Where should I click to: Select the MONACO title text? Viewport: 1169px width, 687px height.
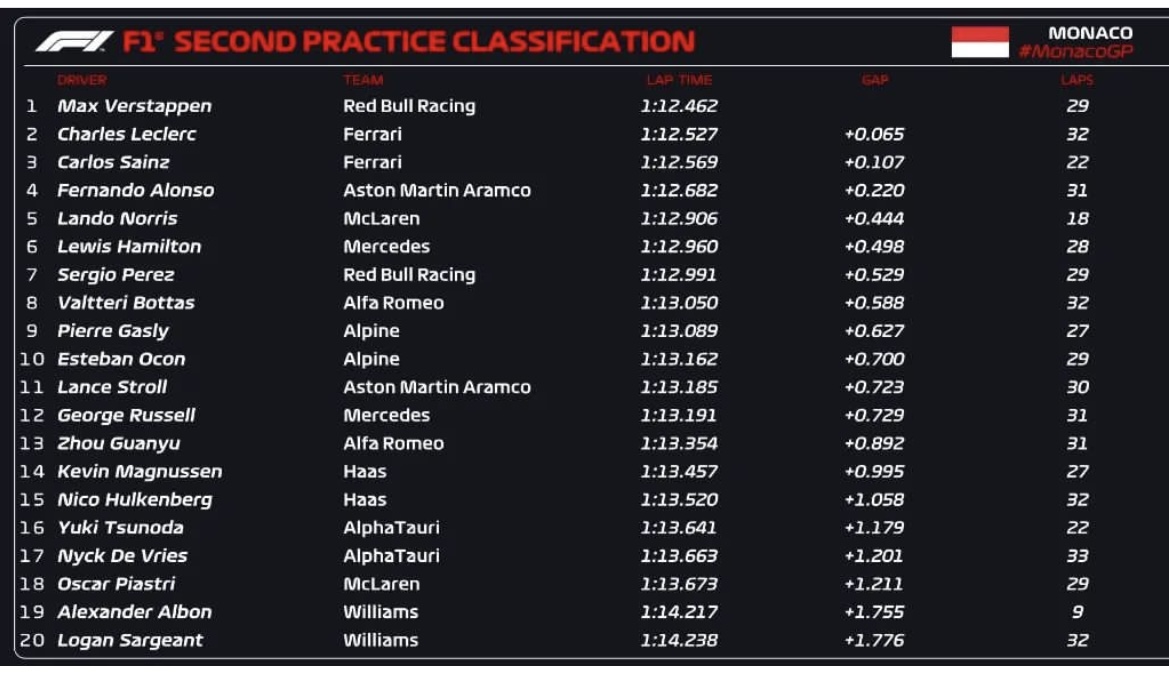pos(1090,33)
